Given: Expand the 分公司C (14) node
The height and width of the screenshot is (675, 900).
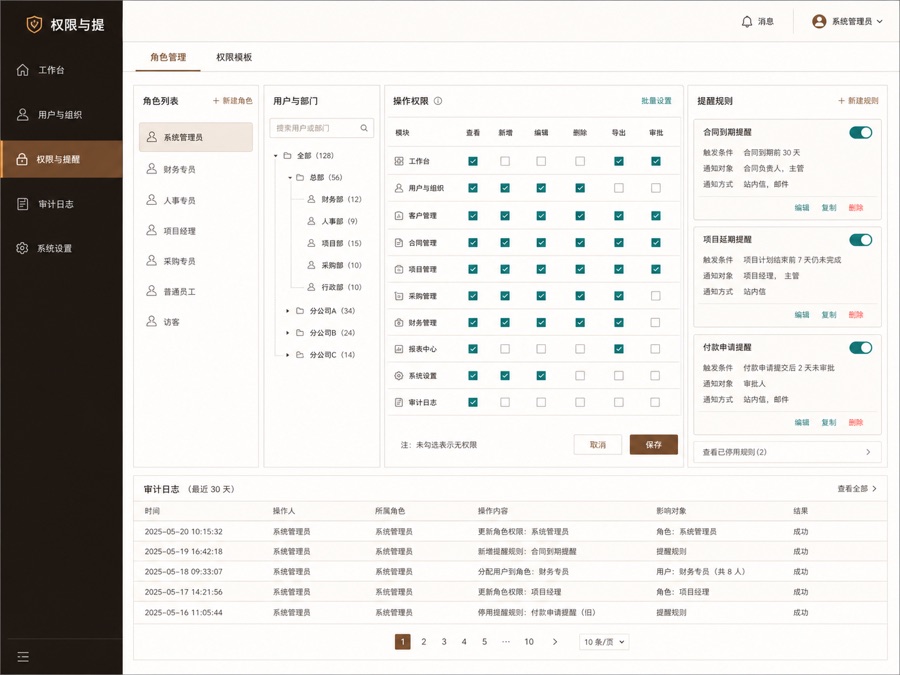Looking at the screenshot, I should click(x=288, y=355).
